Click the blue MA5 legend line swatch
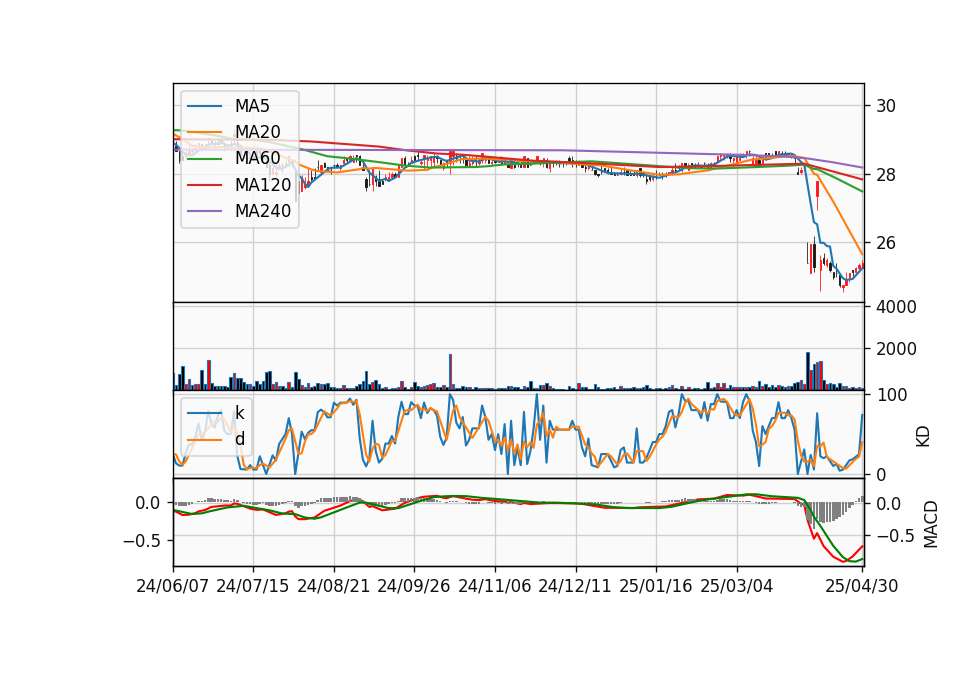 (204, 107)
